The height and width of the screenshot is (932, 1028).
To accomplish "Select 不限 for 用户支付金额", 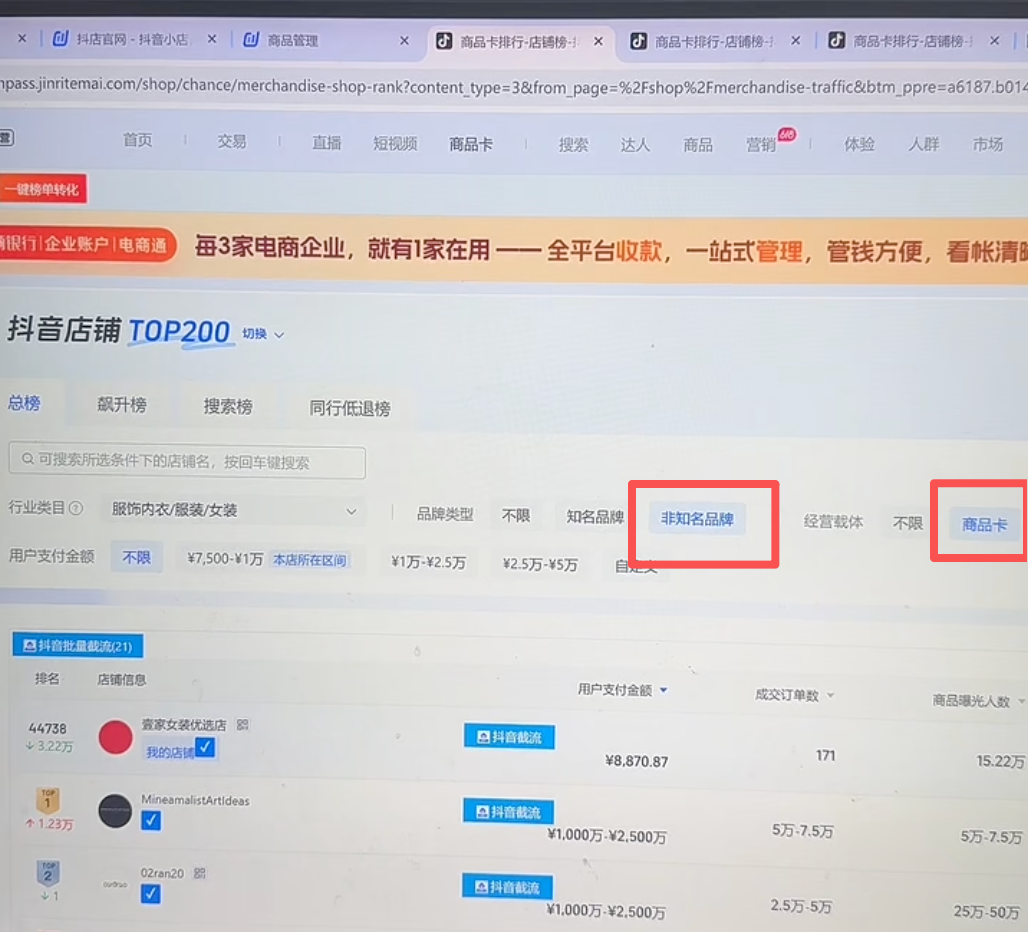I will pos(136,558).
